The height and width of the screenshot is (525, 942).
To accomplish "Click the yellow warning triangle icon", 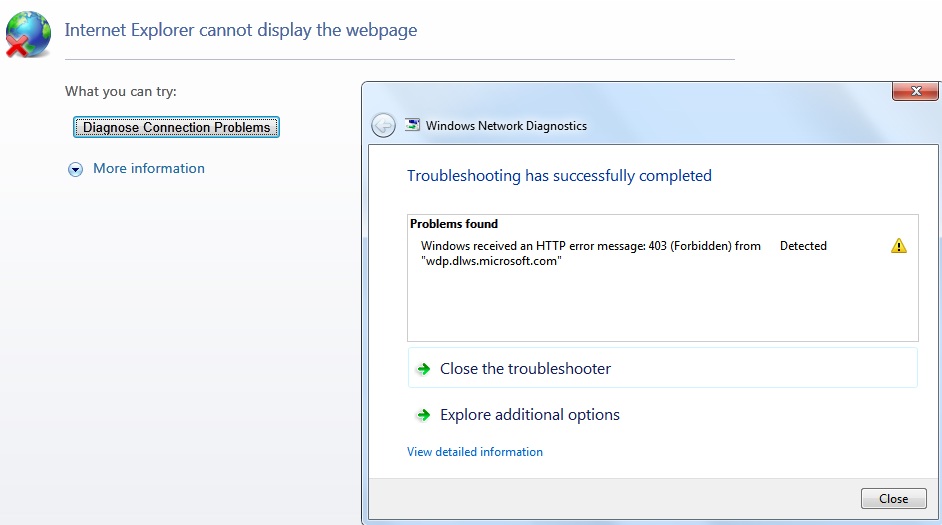I will [x=899, y=246].
